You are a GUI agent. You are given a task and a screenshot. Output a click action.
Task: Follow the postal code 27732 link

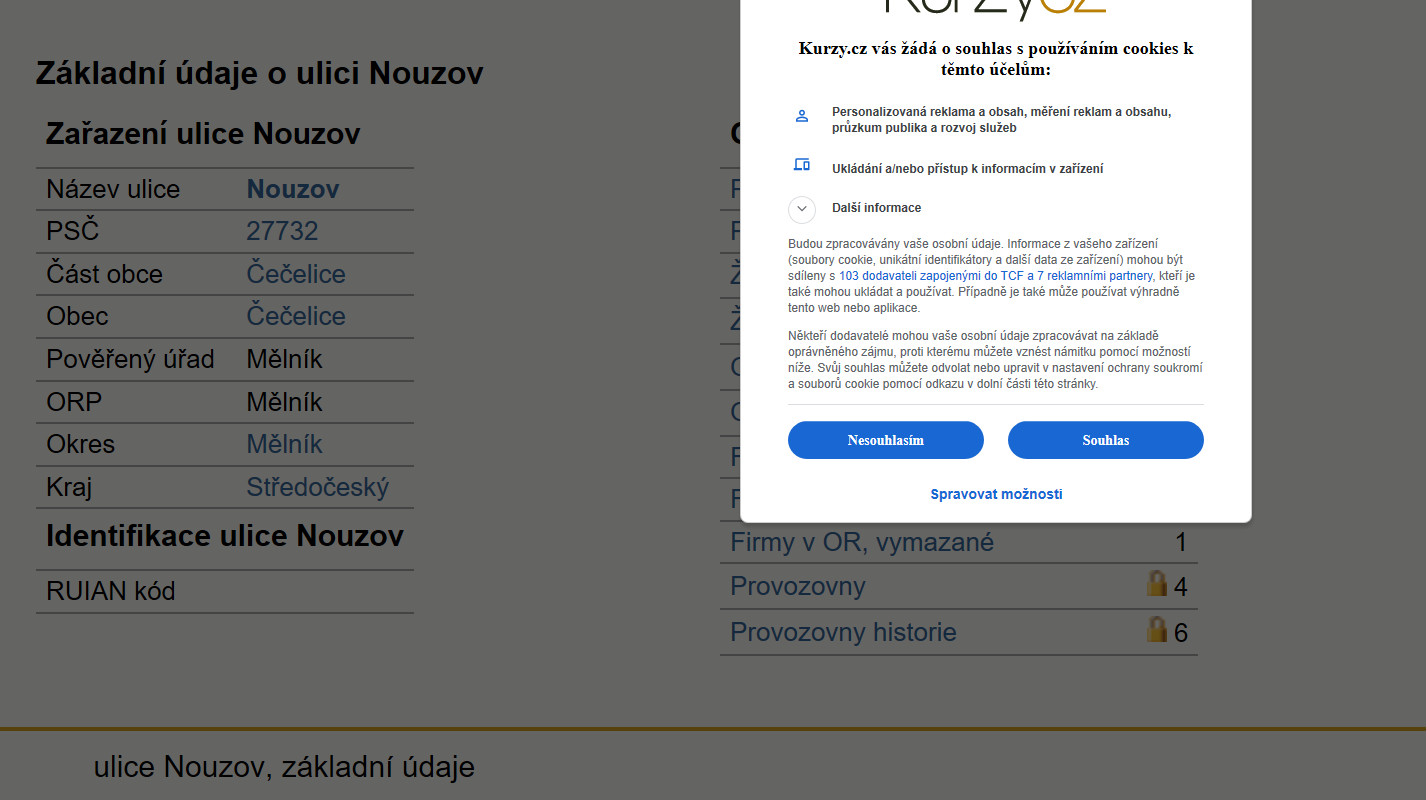[x=282, y=231]
